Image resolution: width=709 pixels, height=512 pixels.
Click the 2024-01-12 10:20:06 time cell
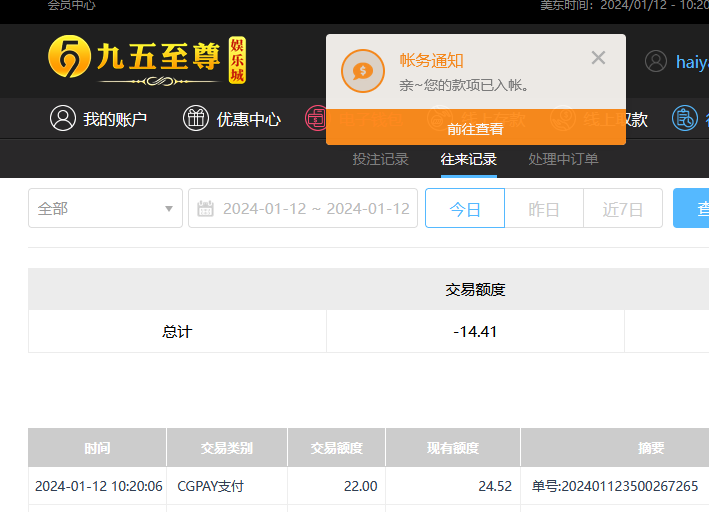pos(99,486)
